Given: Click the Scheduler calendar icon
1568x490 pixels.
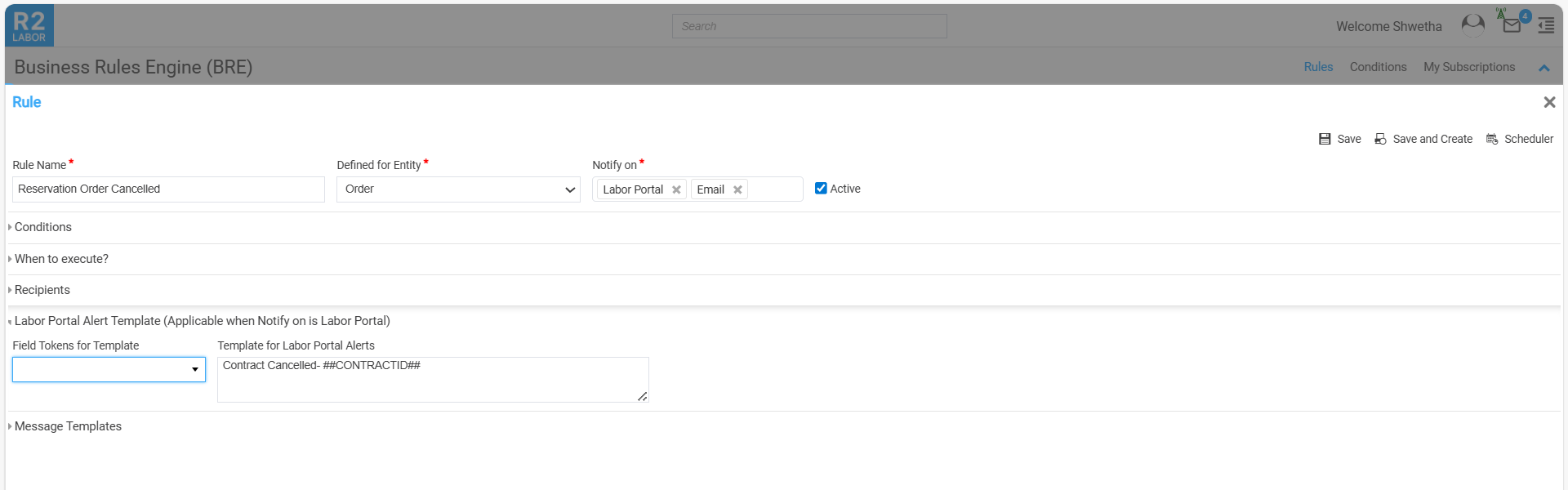Looking at the screenshot, I should pos(1492,139).
